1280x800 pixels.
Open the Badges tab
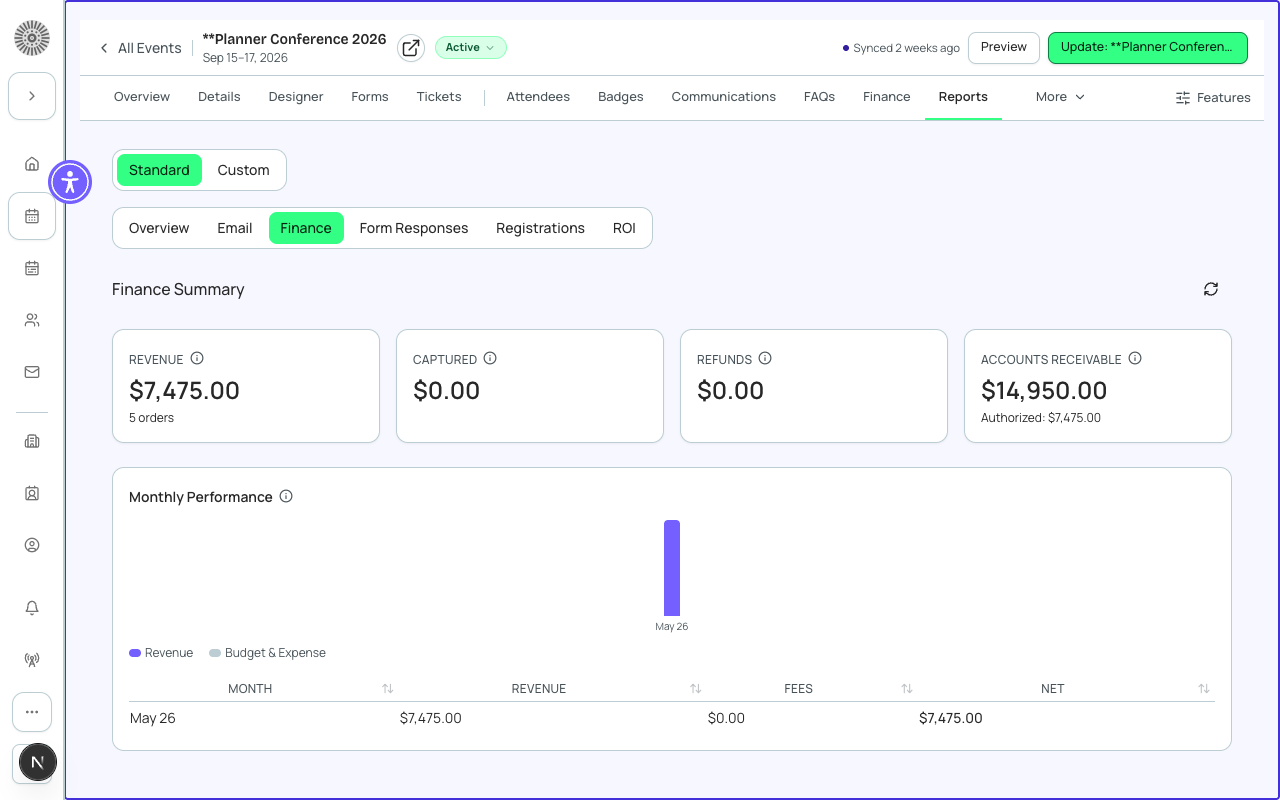click(x=621, y=97)
